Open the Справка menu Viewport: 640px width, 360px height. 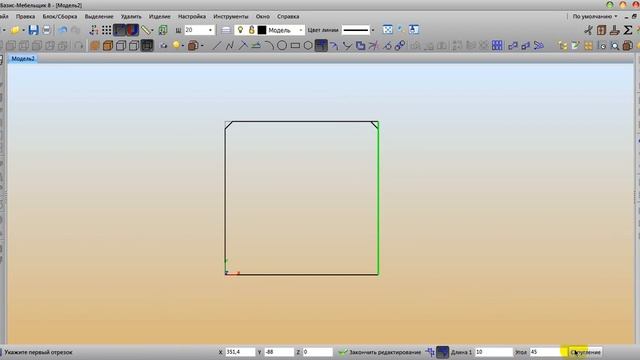[288, 16]
